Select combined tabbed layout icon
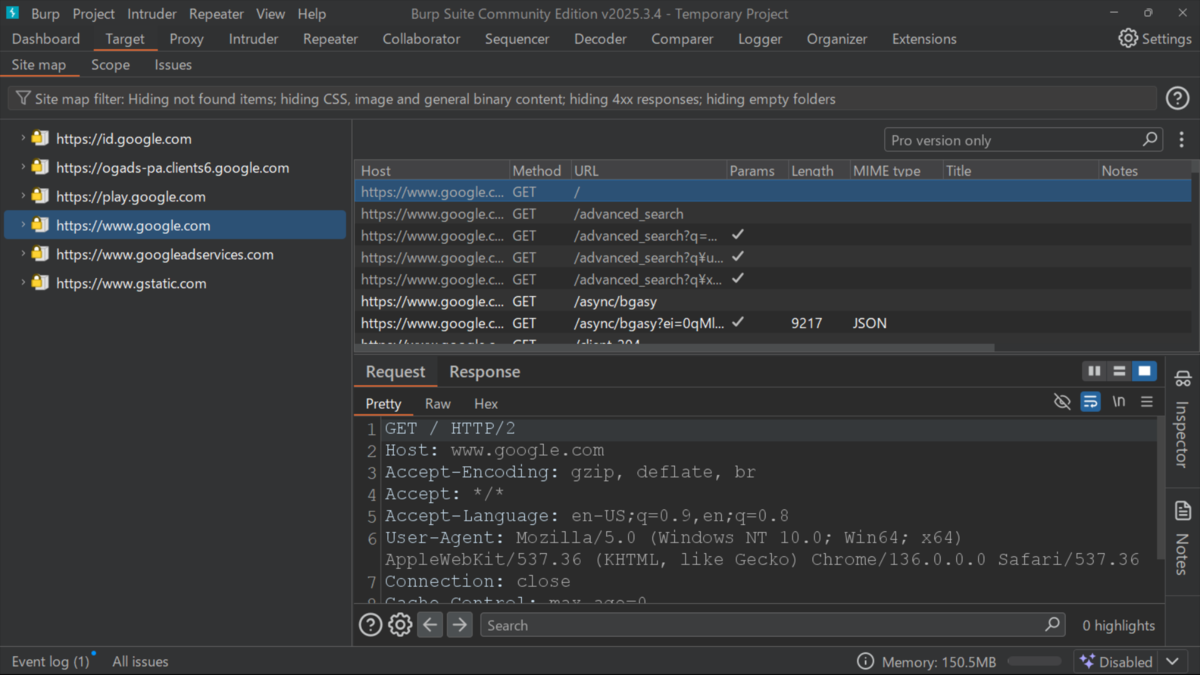Viewport: 1200px width, 675px height. [1144, 371]
